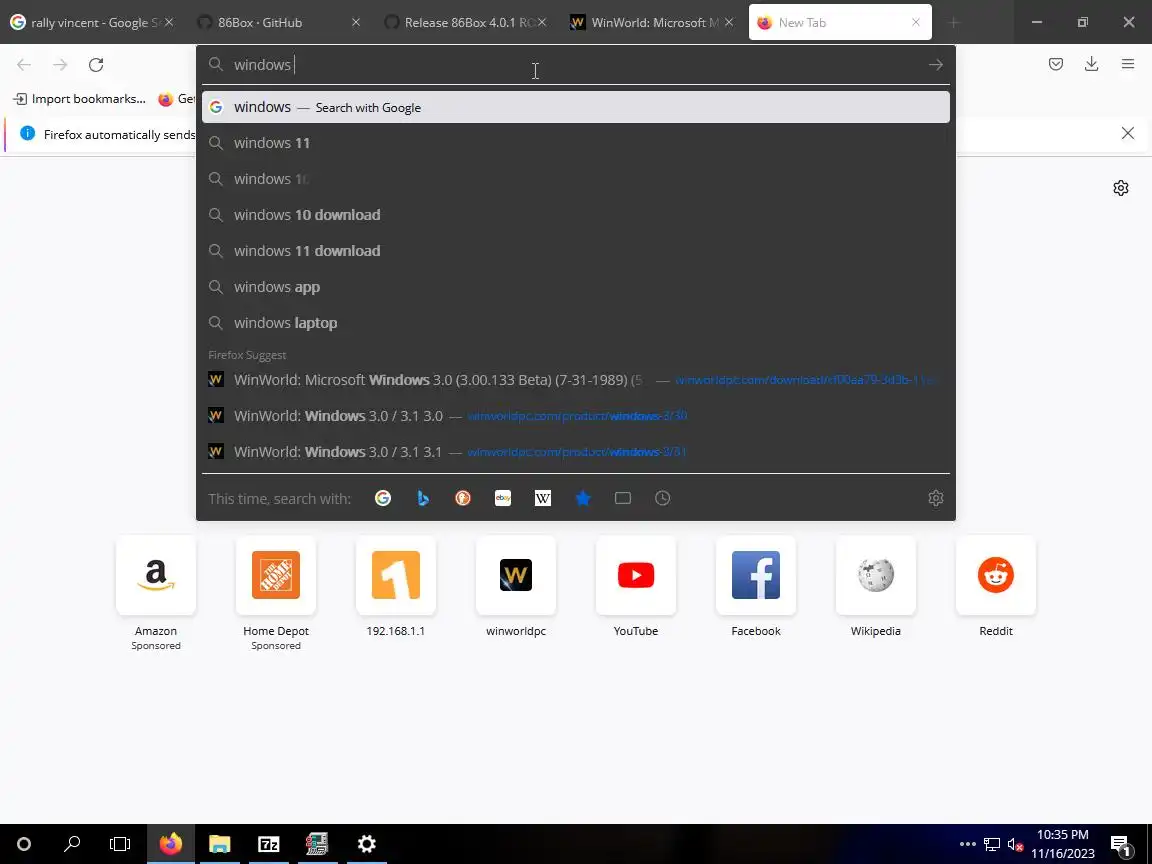Close the 86Box GitHub tab
Screen dimensions: 1152x864
[356, 22]
